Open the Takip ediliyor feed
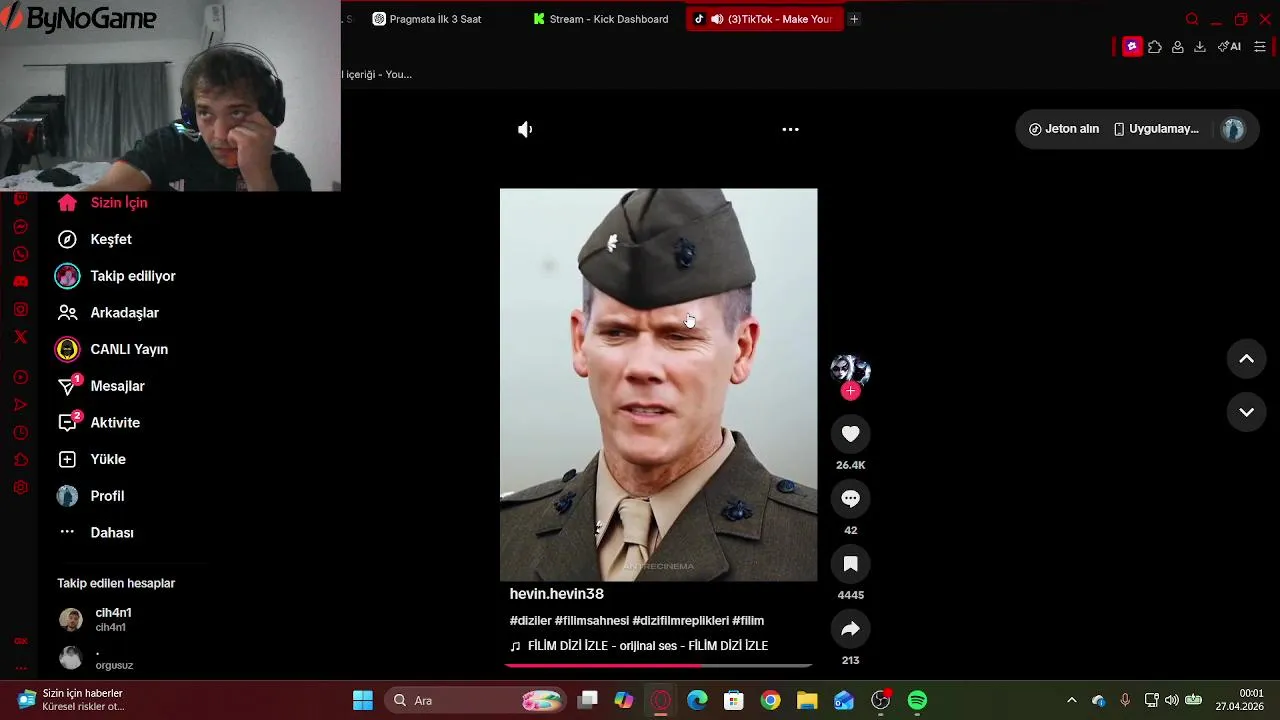This screenshot has width=1280, height=720. click(115, 276)
